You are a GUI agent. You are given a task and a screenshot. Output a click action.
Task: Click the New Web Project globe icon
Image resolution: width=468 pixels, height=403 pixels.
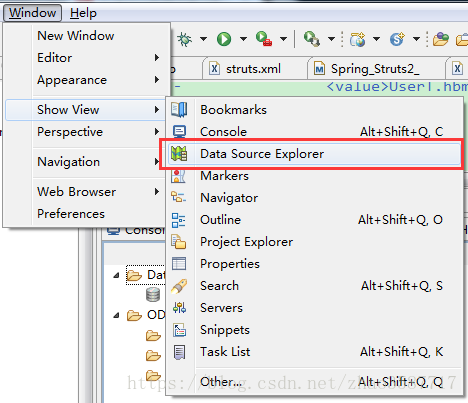click(358, 39)
